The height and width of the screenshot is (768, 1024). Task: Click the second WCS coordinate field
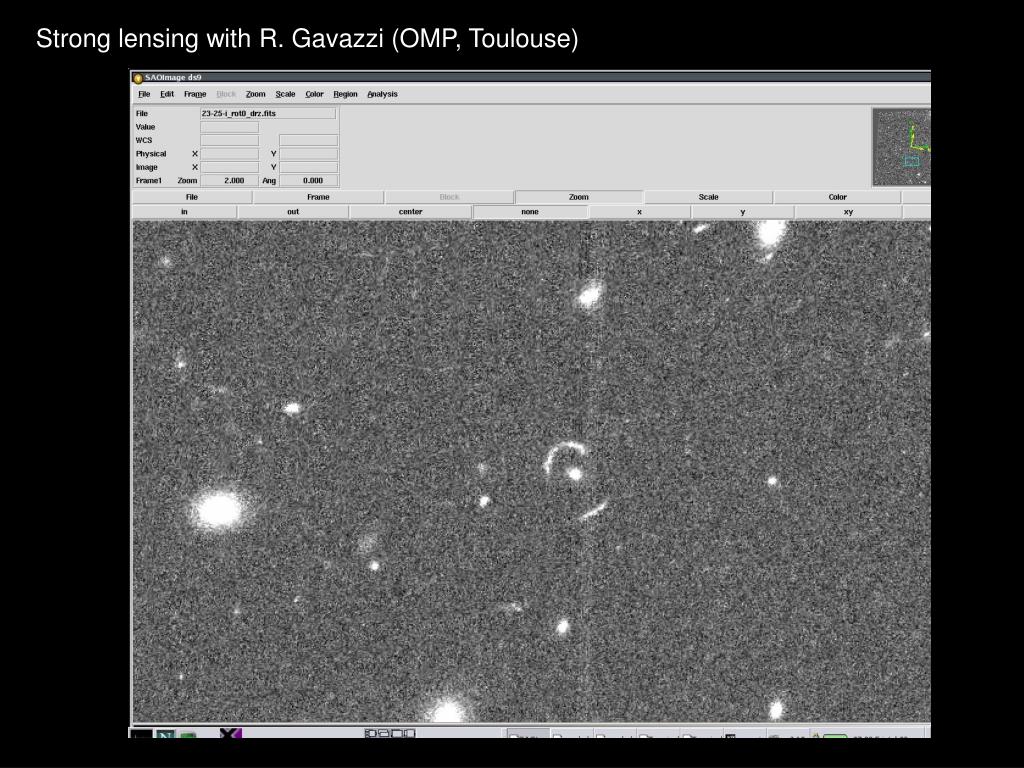click(308, 140)
